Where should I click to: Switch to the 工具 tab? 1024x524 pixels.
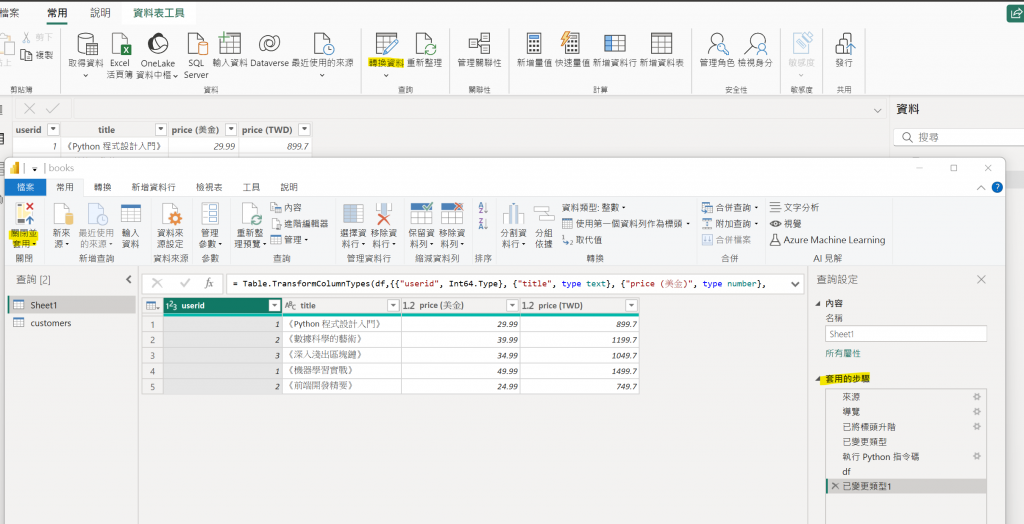tap(251, 187)
